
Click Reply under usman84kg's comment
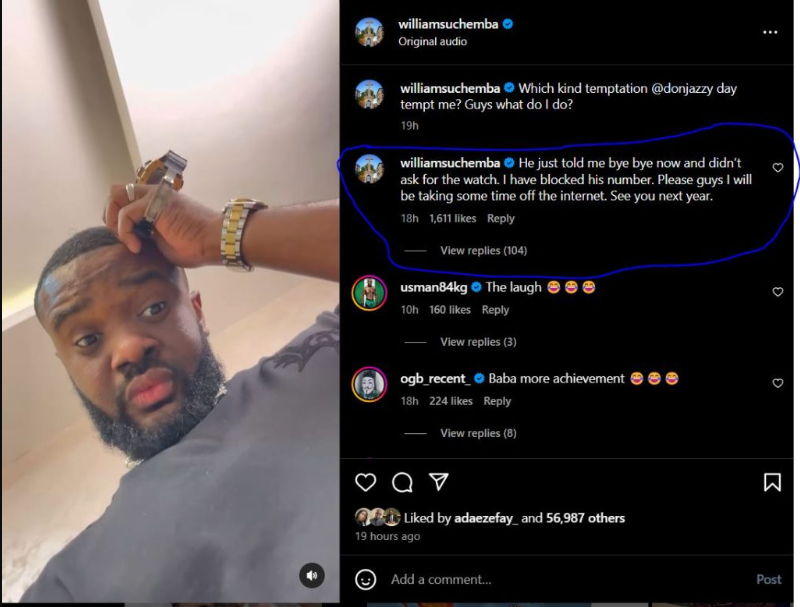496,310
